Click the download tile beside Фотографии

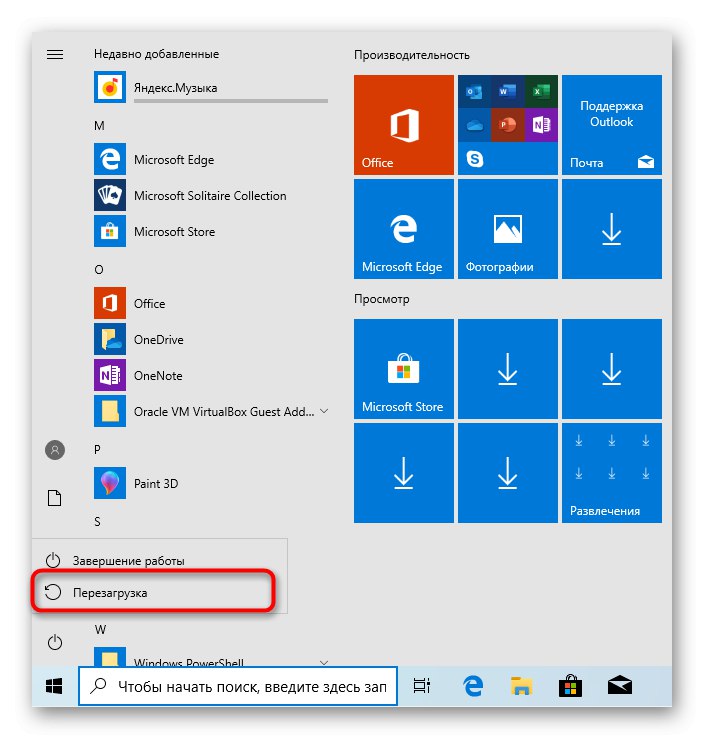[612, 229]
